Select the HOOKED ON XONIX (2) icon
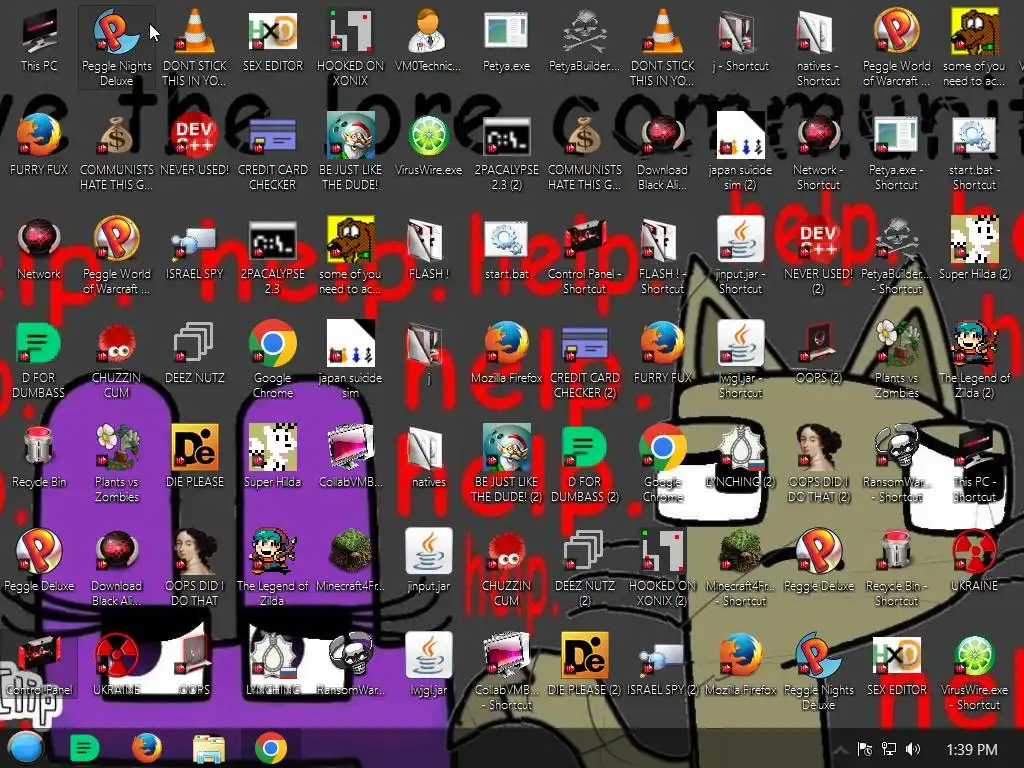Screen dimensions: 1024x768 click(x=662, y=568)
